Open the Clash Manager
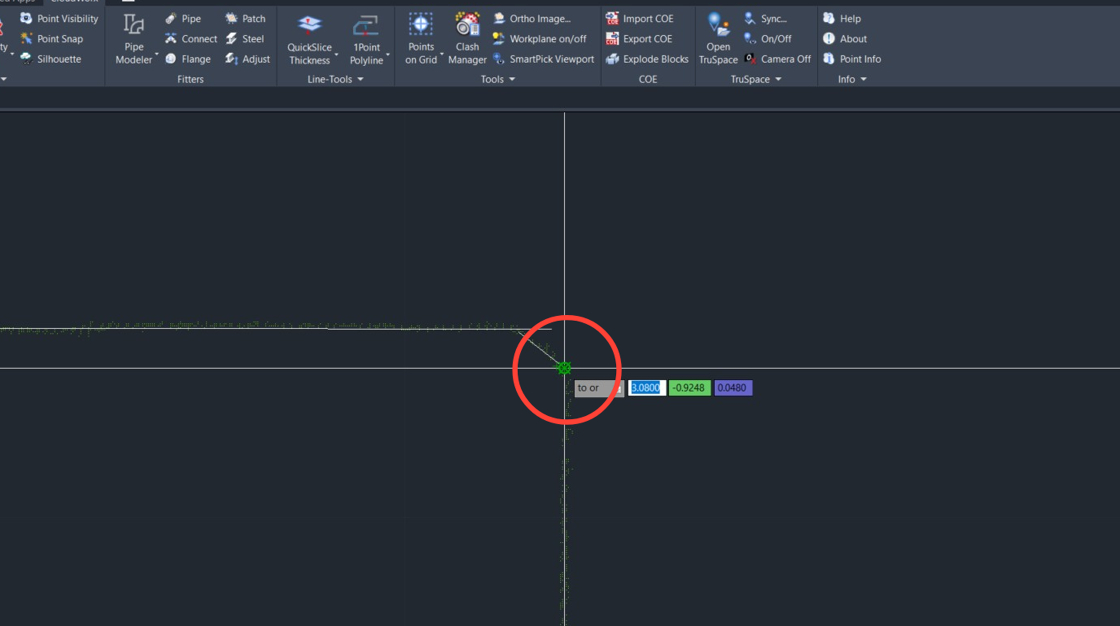The height and width of the screenshot is (626, 1120). click(467, 39)
